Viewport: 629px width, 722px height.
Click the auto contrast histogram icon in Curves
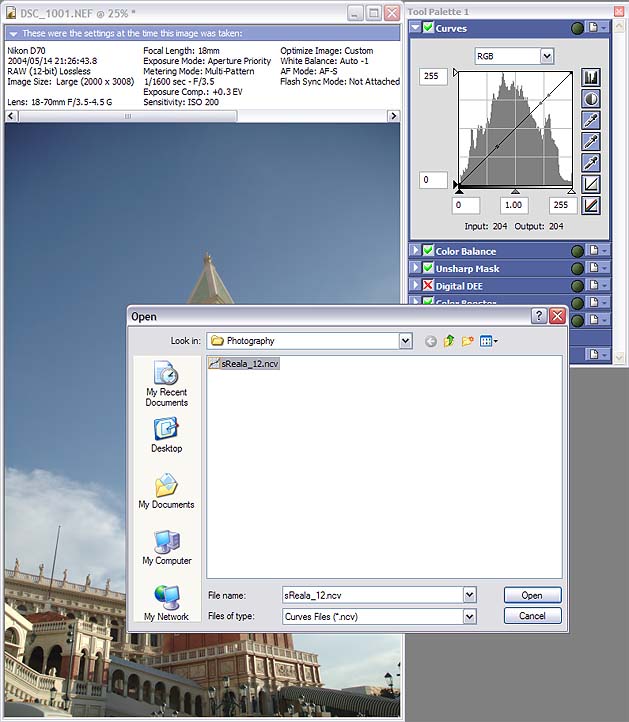(591, 77)
